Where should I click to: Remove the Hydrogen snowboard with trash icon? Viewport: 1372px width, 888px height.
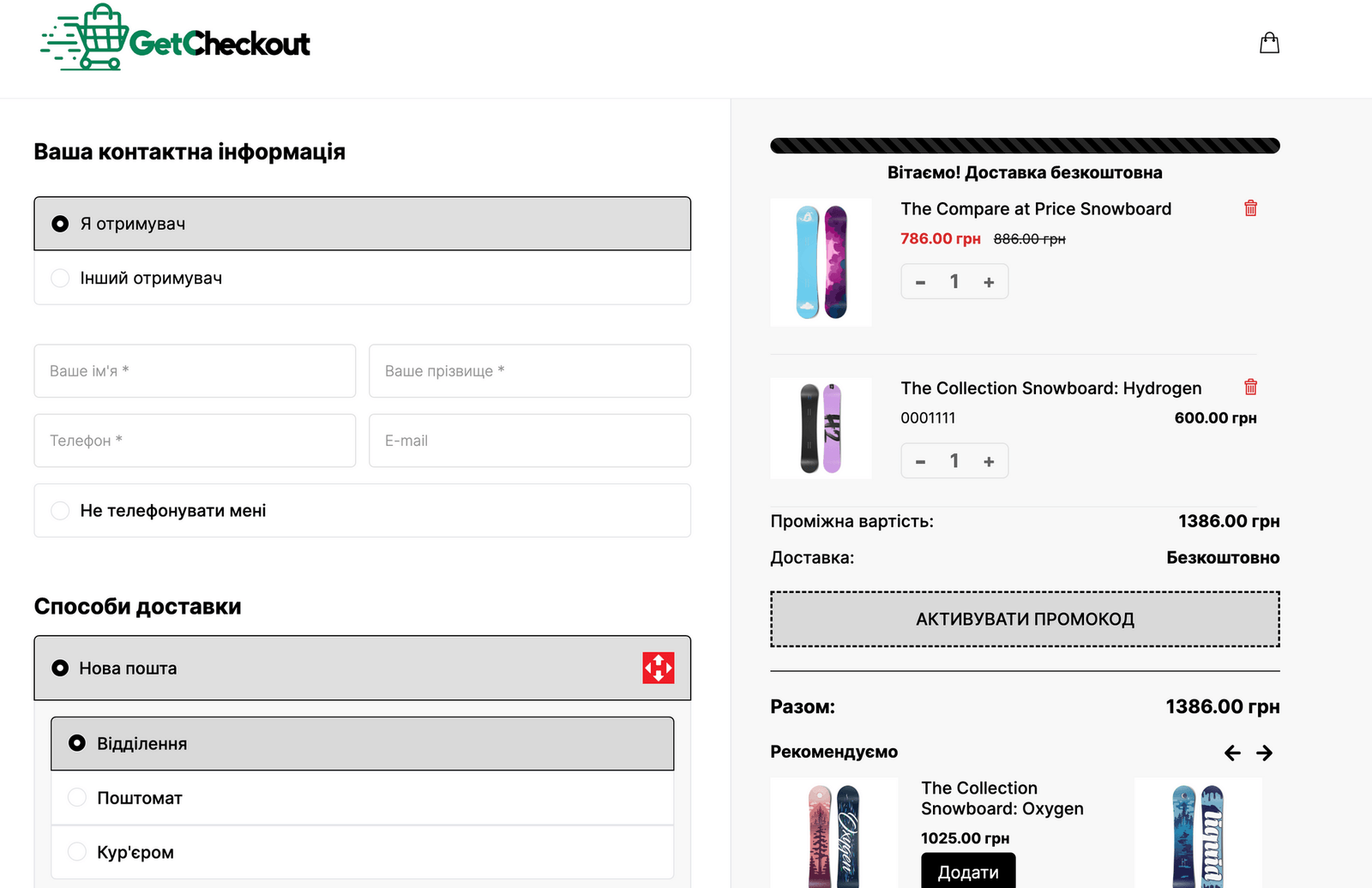point(1250,387)
